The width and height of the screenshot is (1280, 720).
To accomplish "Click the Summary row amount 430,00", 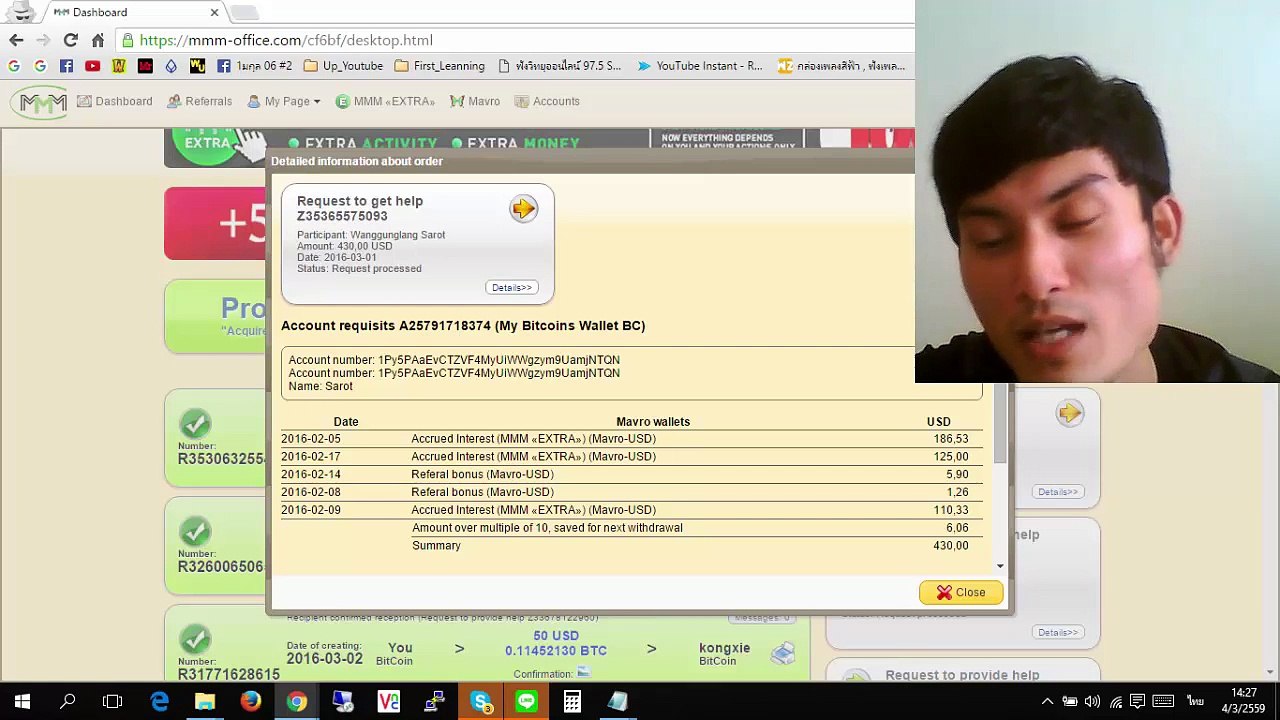I will click(950, 546).
